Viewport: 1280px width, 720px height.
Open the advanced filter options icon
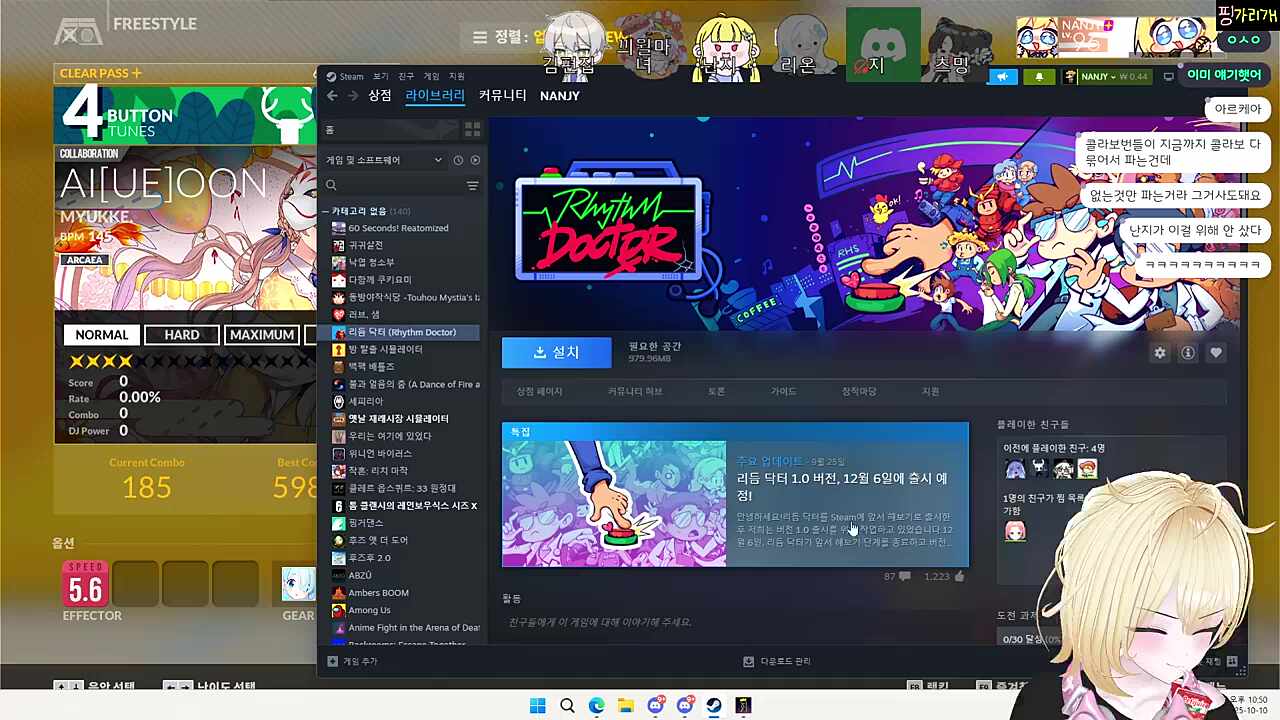472,185
